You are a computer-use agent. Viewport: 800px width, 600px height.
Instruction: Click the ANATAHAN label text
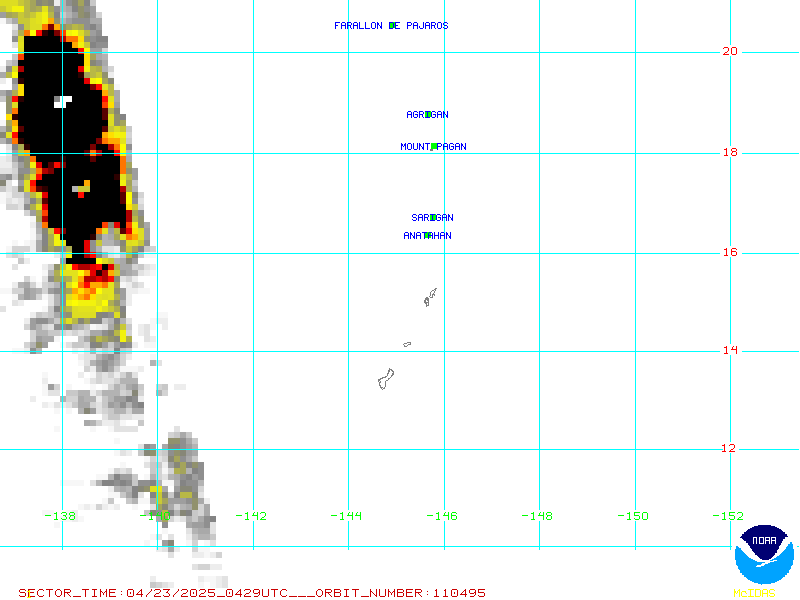[x=428, y=236]
